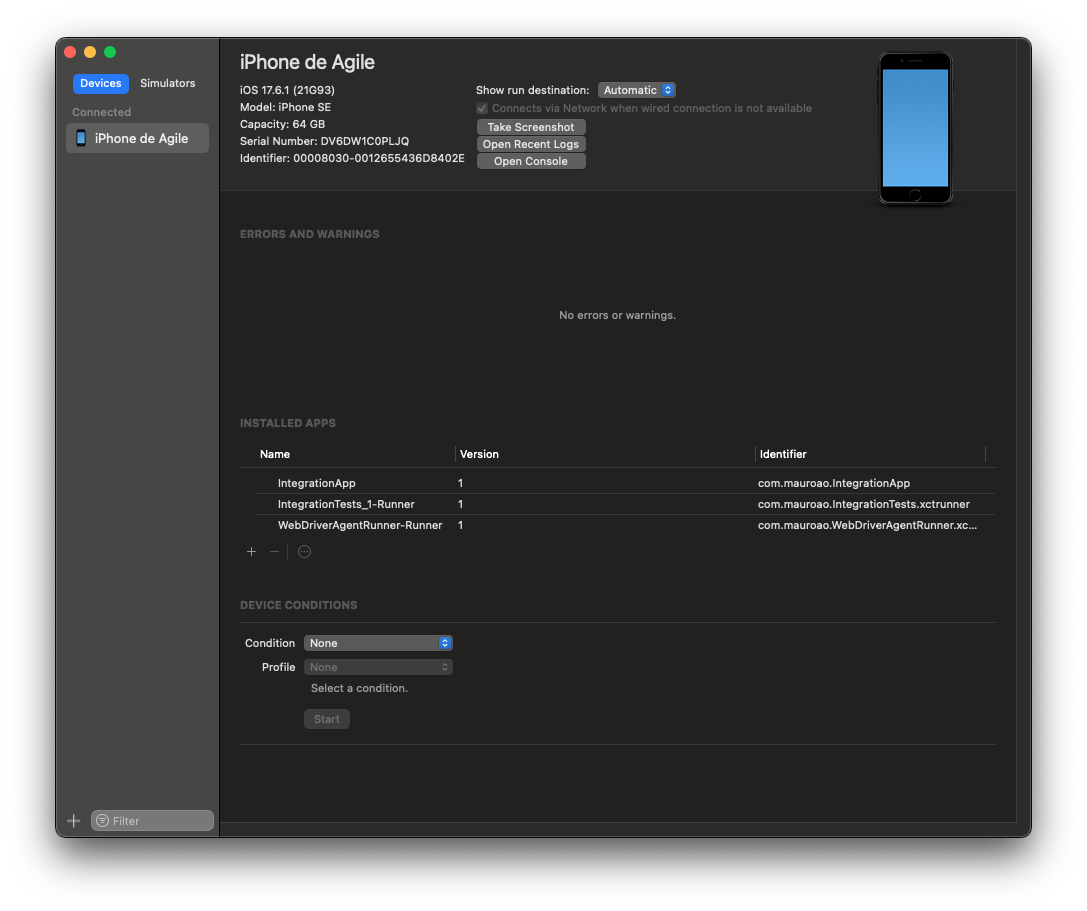Select the Devices tab
Screen dimensions: 1087x911
click(x=100, y=83)
